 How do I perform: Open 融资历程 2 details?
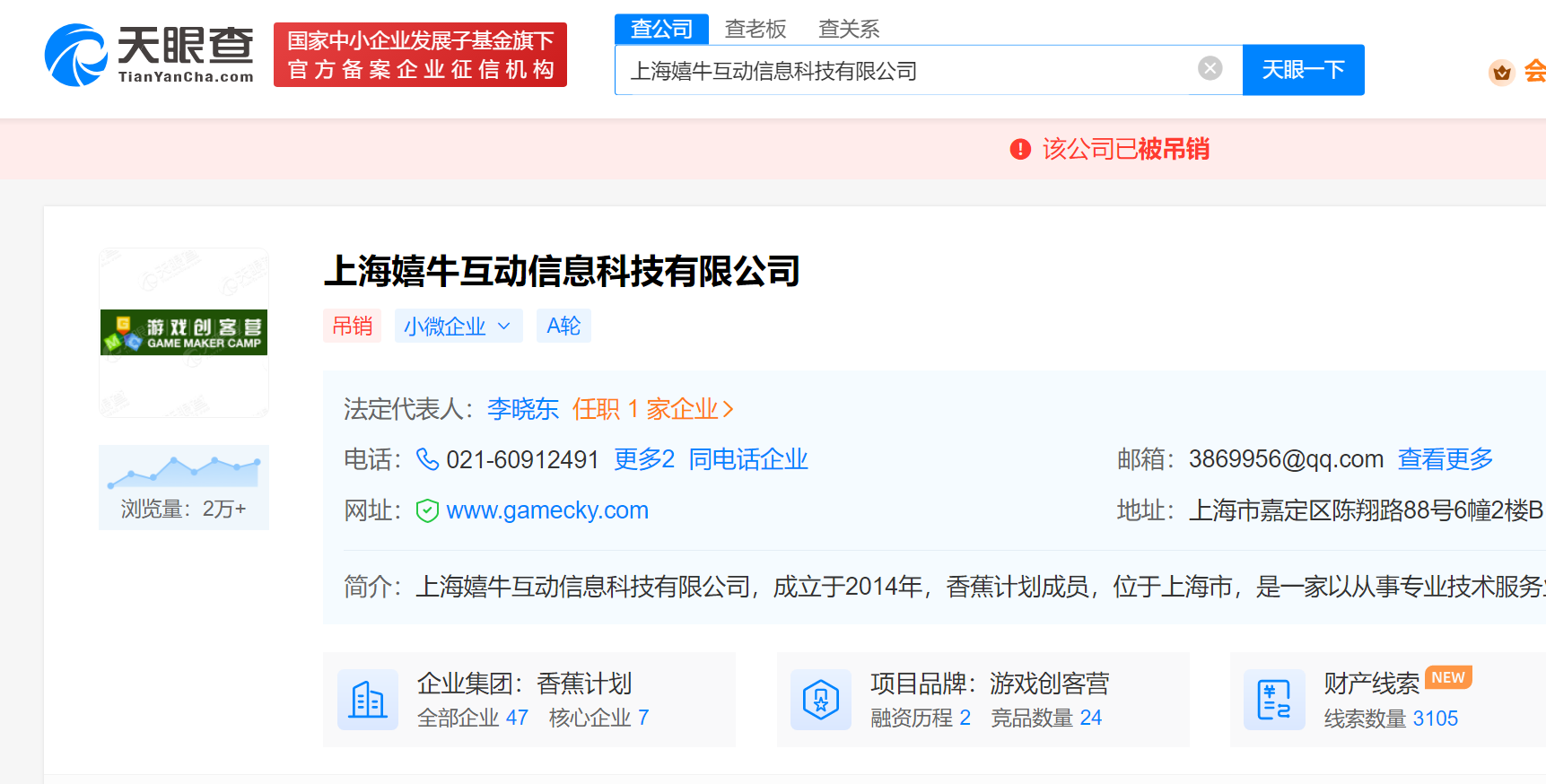tap(921, 718)
